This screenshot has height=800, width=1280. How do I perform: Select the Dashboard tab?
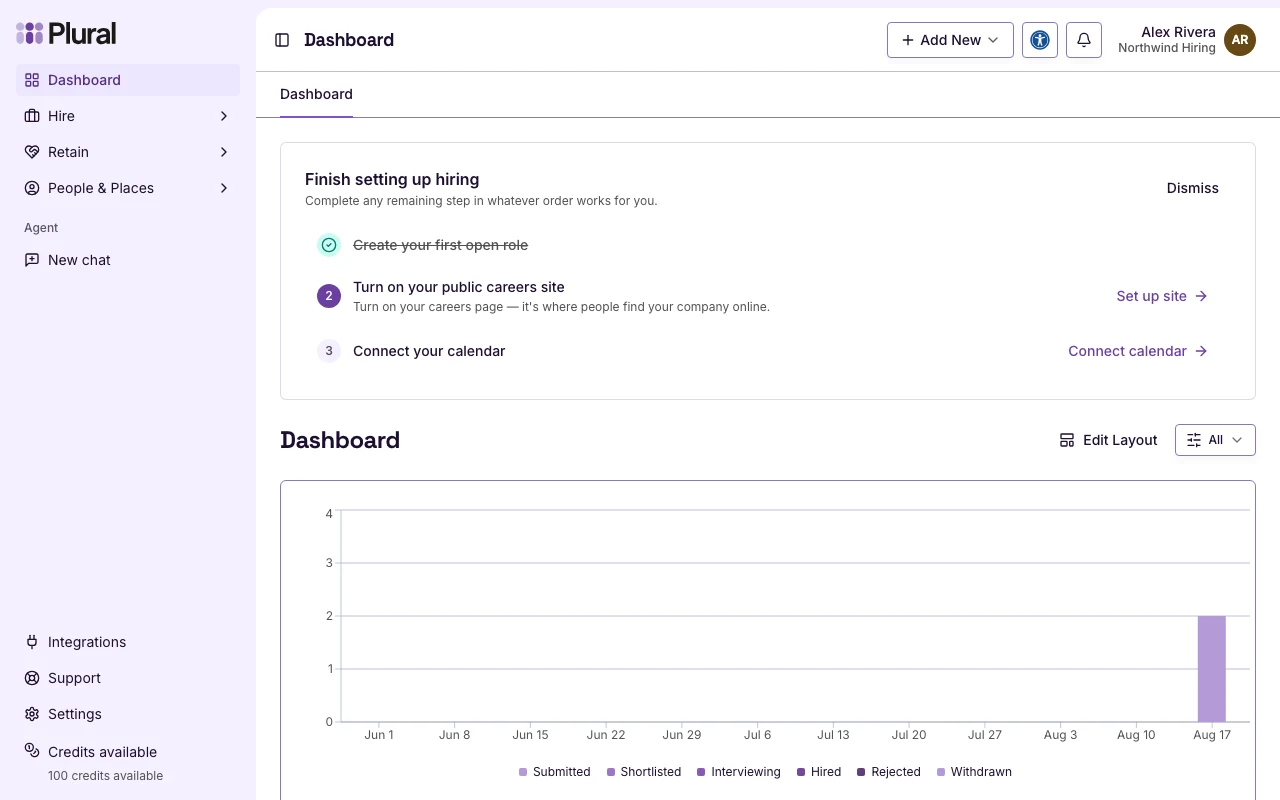[x=316, y=94]
